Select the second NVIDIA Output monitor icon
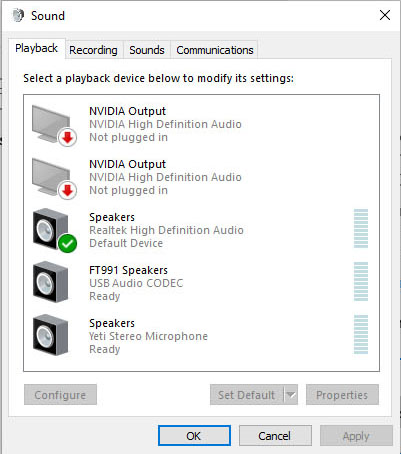This screenshot has width=401, height=454. (x=54, y=178)
